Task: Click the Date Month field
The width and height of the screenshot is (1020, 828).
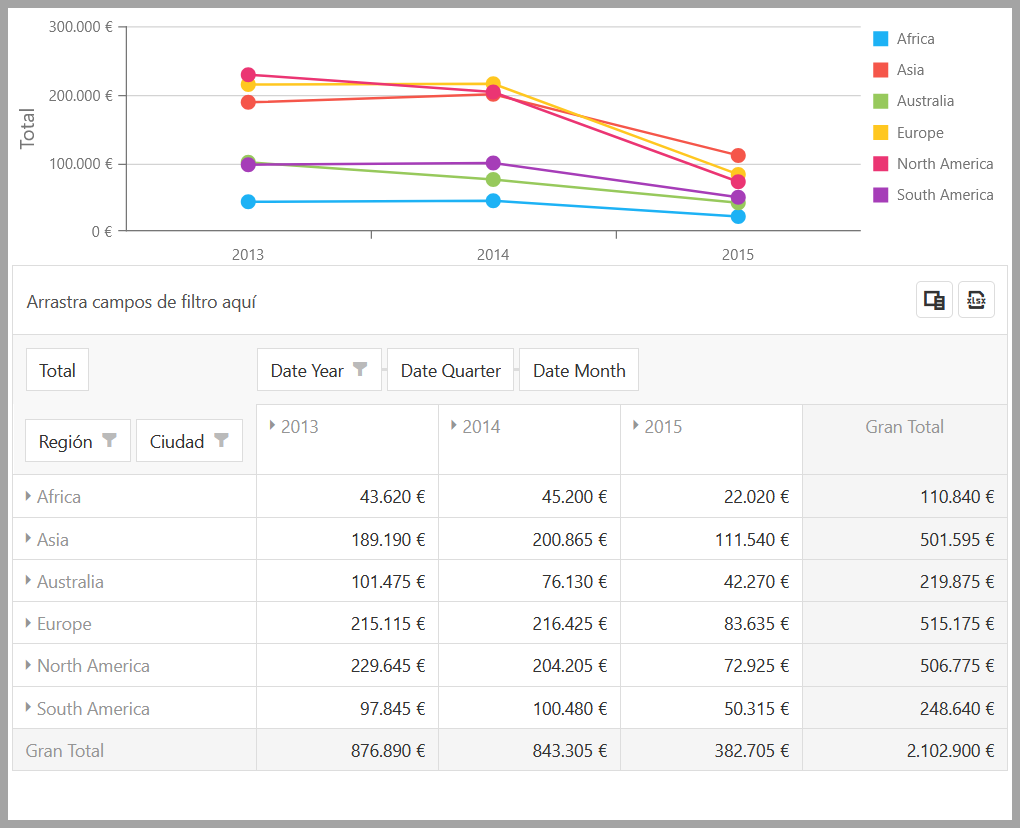Action: (x=579, y=370)
